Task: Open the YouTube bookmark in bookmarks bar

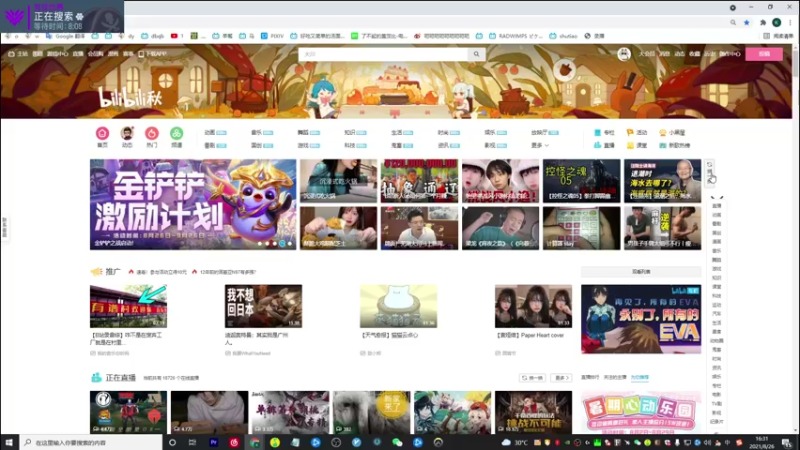Action: pos(177,36)
